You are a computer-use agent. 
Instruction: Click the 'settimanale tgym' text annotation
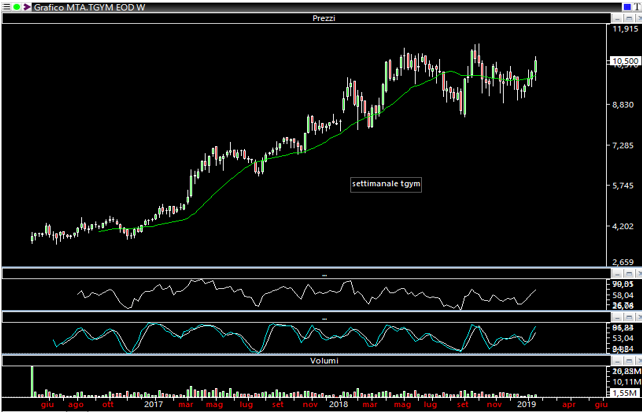coord(387,184)
